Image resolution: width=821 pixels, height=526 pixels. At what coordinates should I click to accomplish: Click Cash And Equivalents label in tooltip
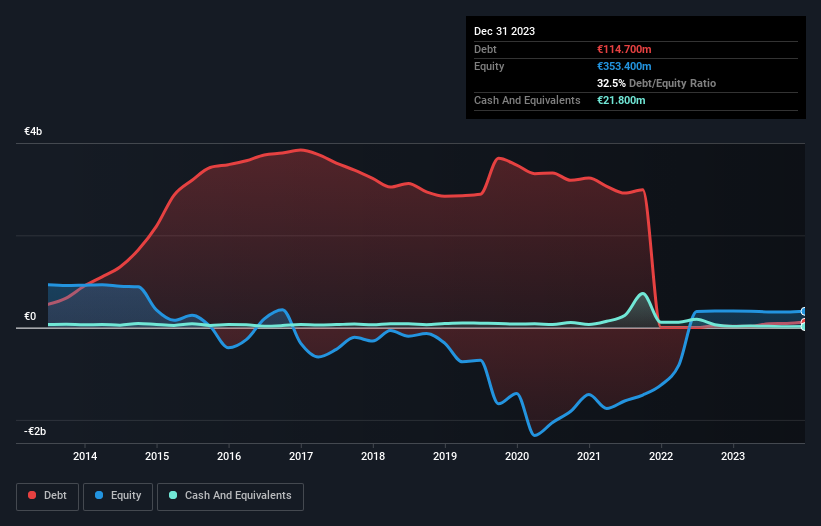527,100
